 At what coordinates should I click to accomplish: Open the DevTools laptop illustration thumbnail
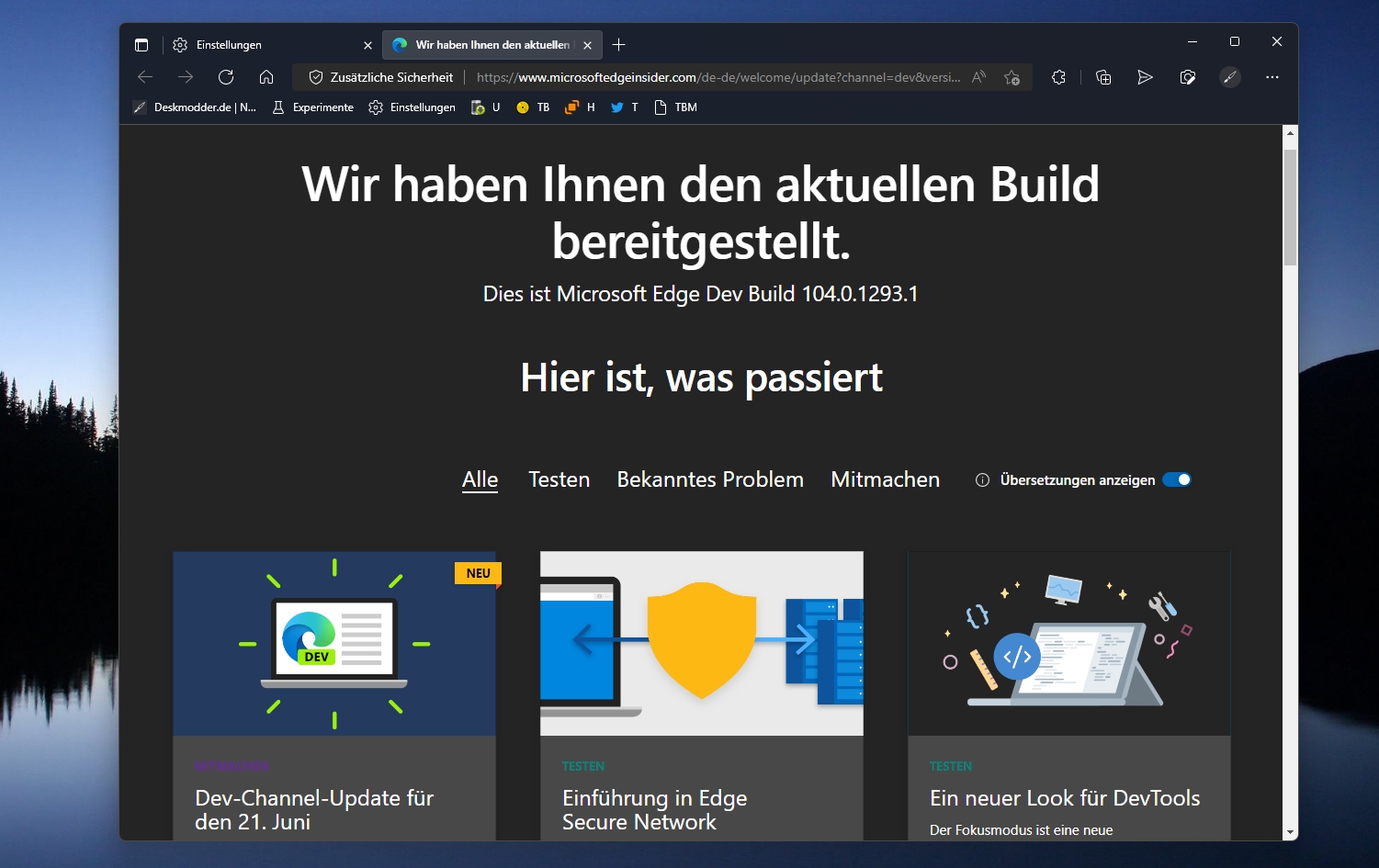(x=1069, y=643)
